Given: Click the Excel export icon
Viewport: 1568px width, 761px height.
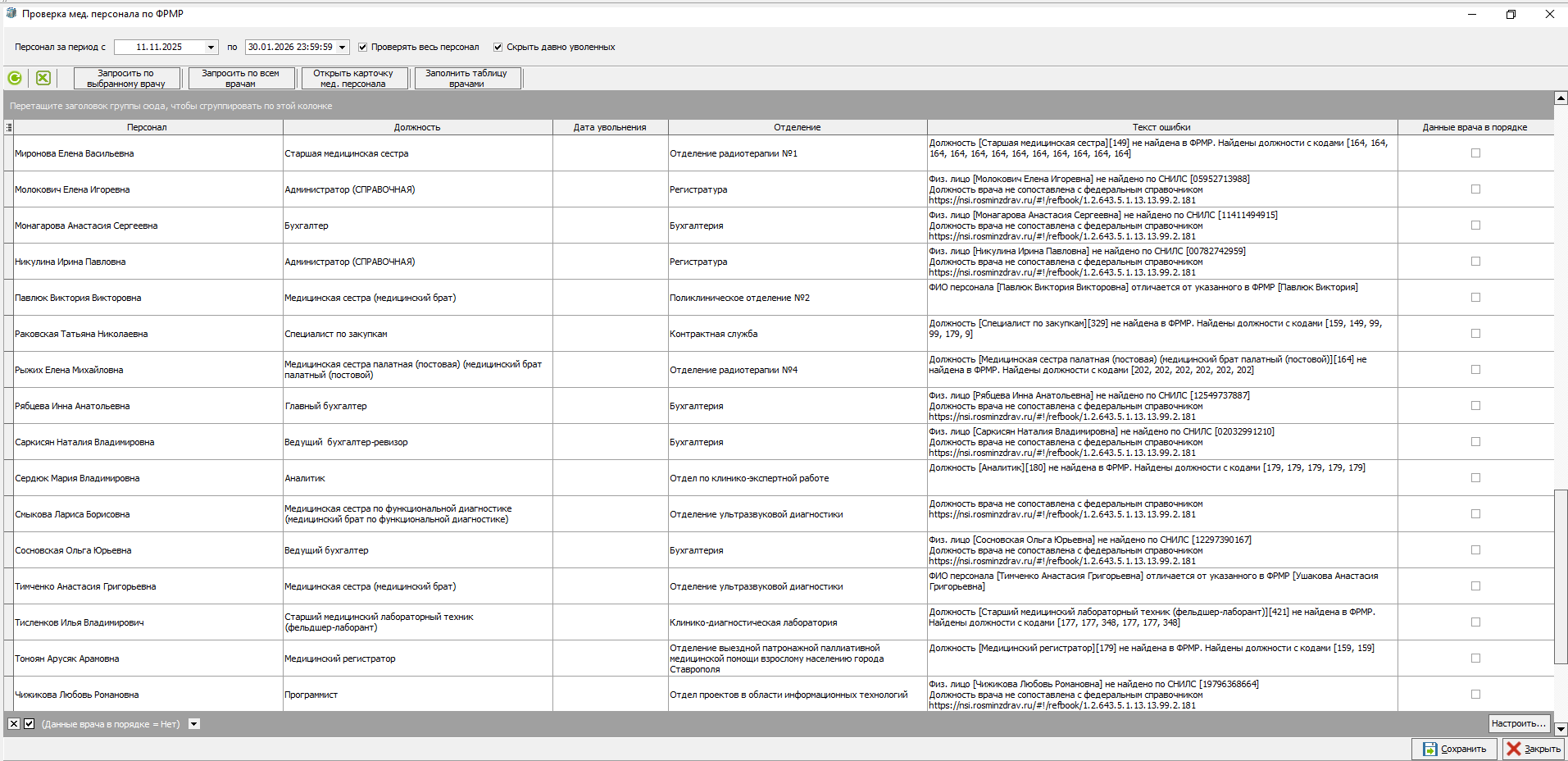Looking at the screenshot, I should (43, 78).
